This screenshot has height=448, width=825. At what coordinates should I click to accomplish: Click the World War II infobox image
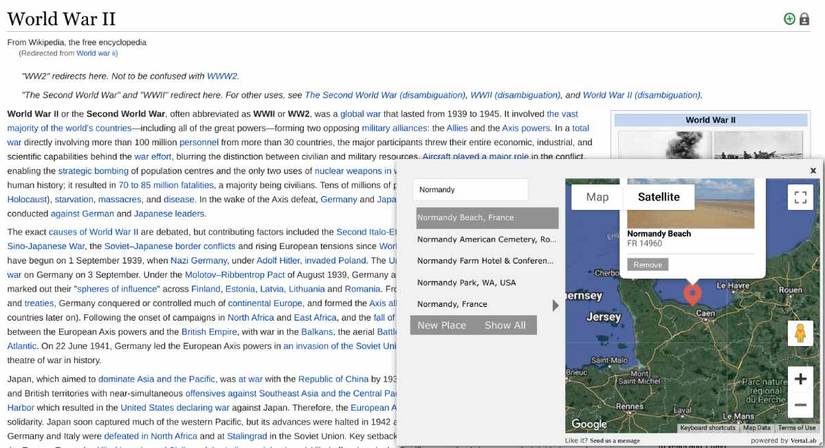710,144
